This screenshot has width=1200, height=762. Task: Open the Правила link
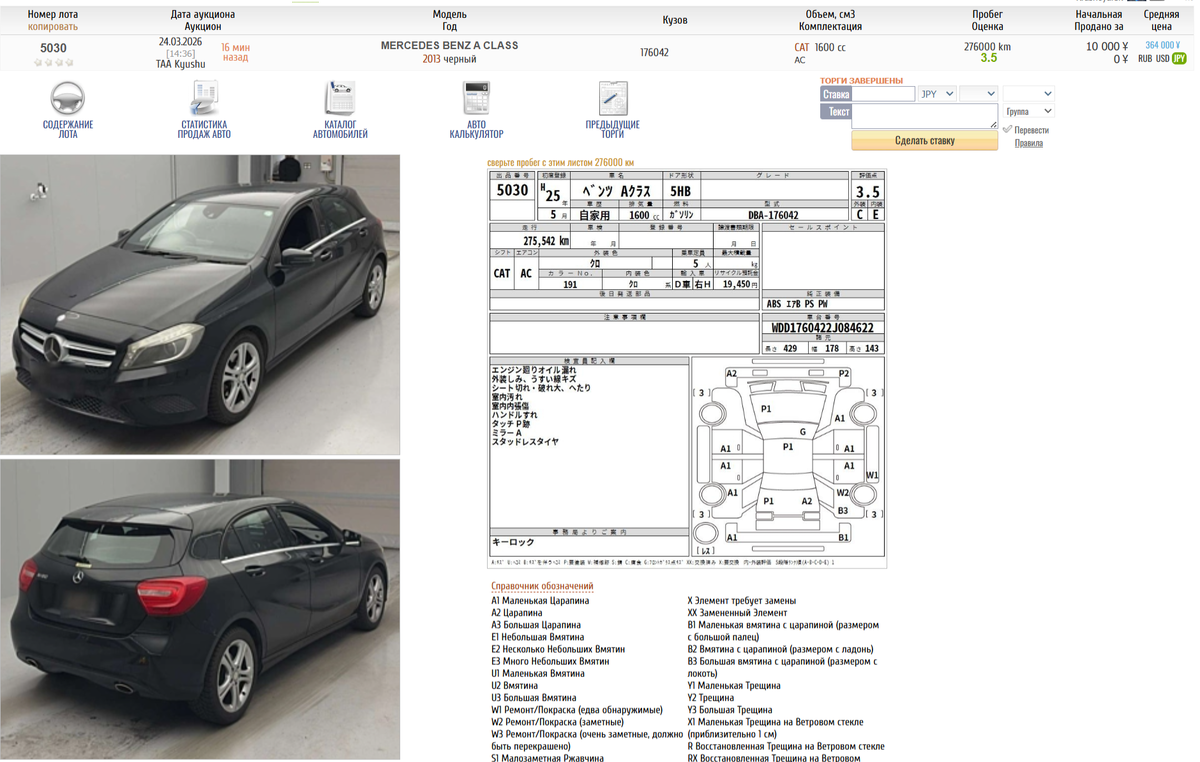tap(1028, 143)
